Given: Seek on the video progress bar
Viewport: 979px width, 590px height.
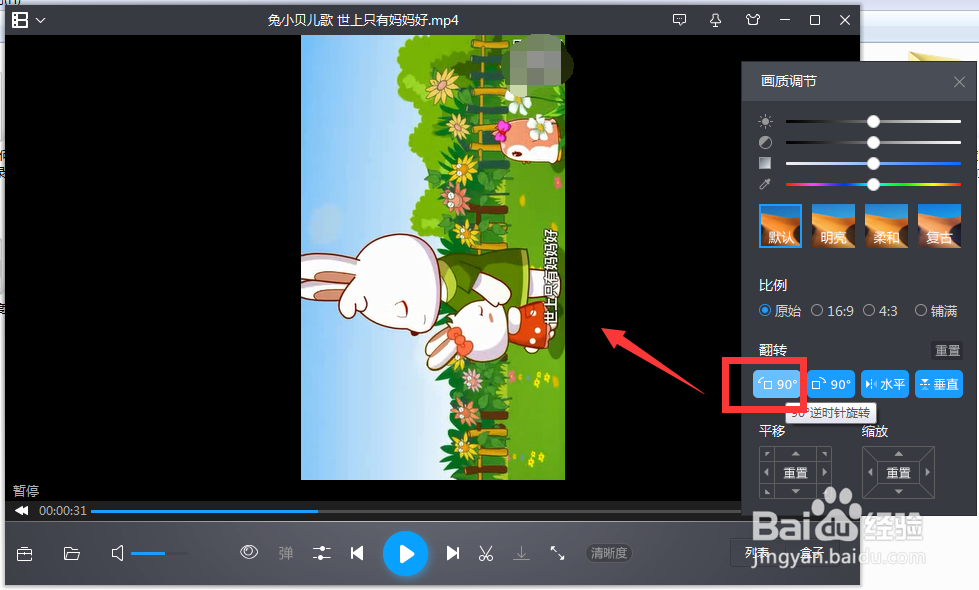Looking at the screenshot, I should coord(416,511).
